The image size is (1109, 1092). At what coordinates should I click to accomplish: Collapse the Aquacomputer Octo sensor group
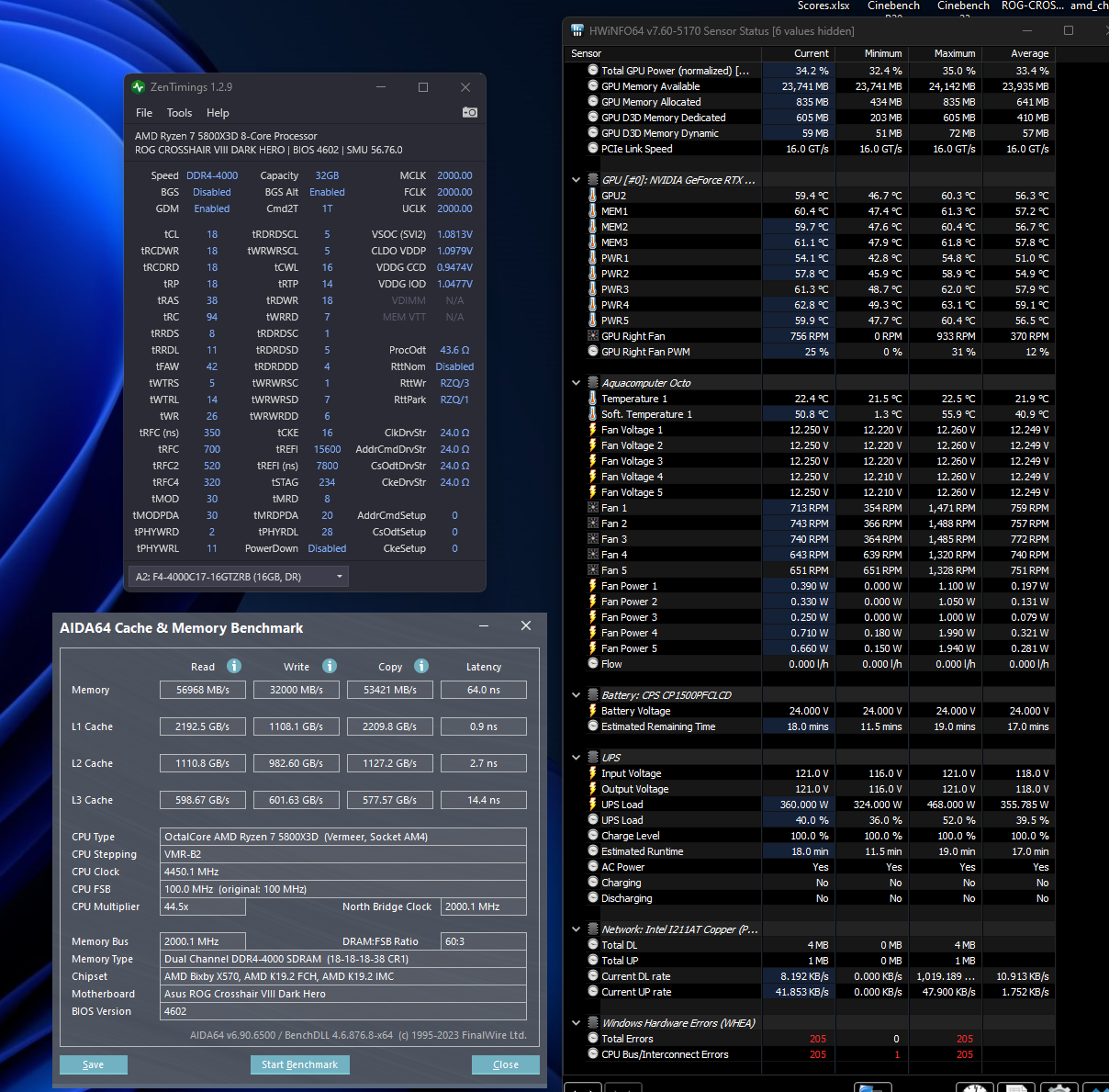click(576, 383)
